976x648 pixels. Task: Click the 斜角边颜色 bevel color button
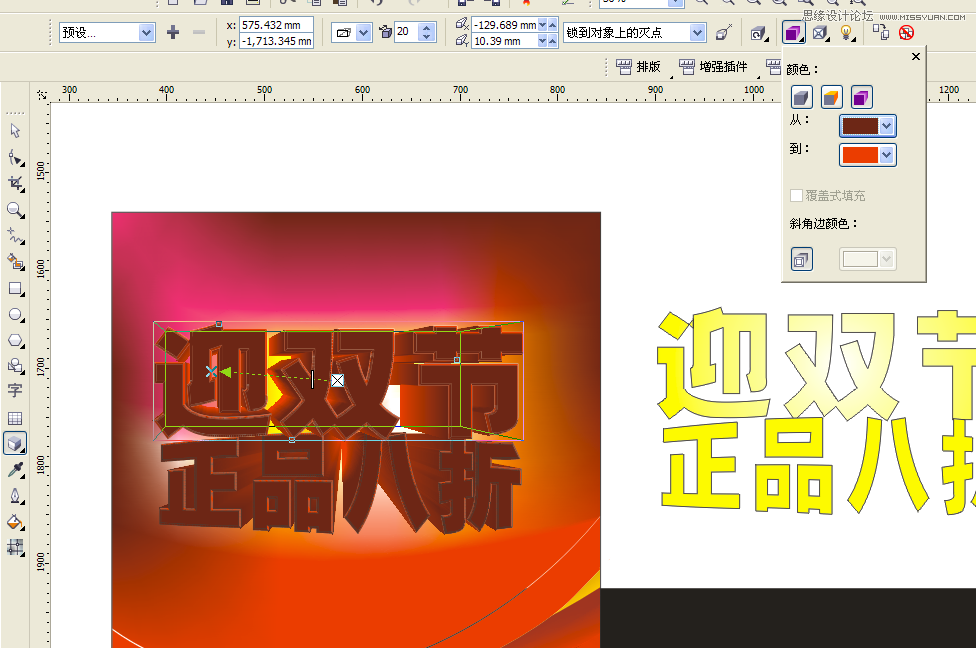(801, 258)
